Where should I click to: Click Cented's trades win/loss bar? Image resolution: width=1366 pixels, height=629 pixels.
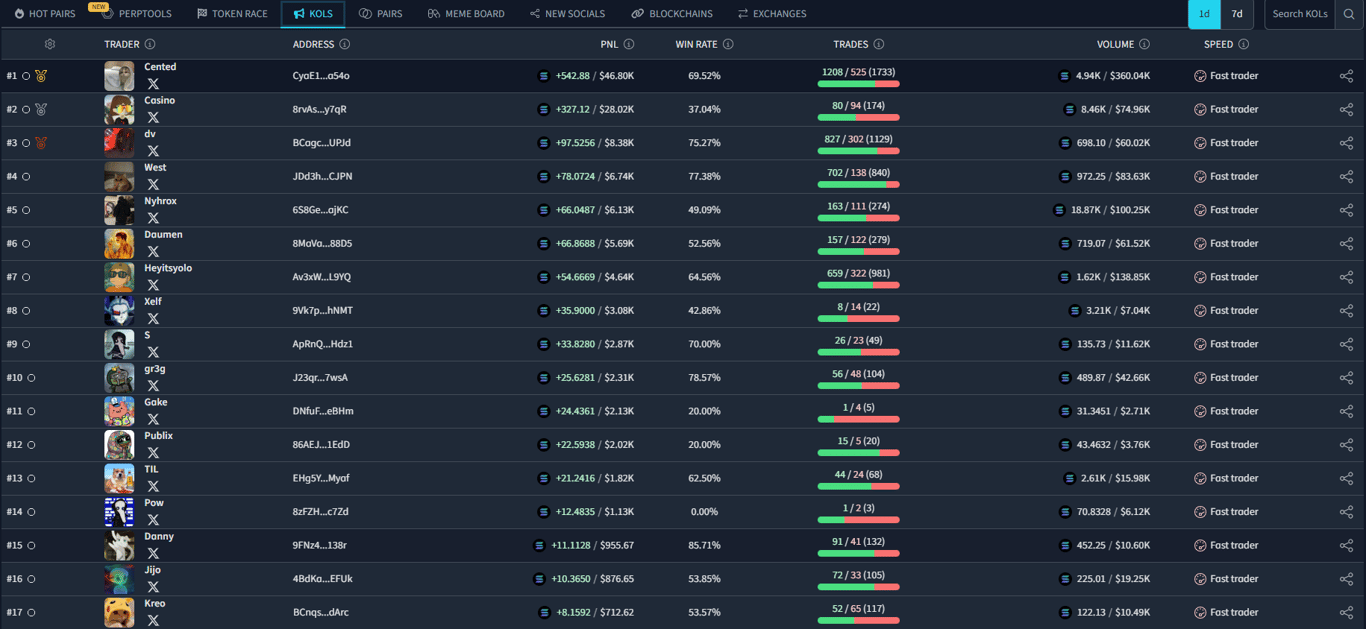(858, 84)
